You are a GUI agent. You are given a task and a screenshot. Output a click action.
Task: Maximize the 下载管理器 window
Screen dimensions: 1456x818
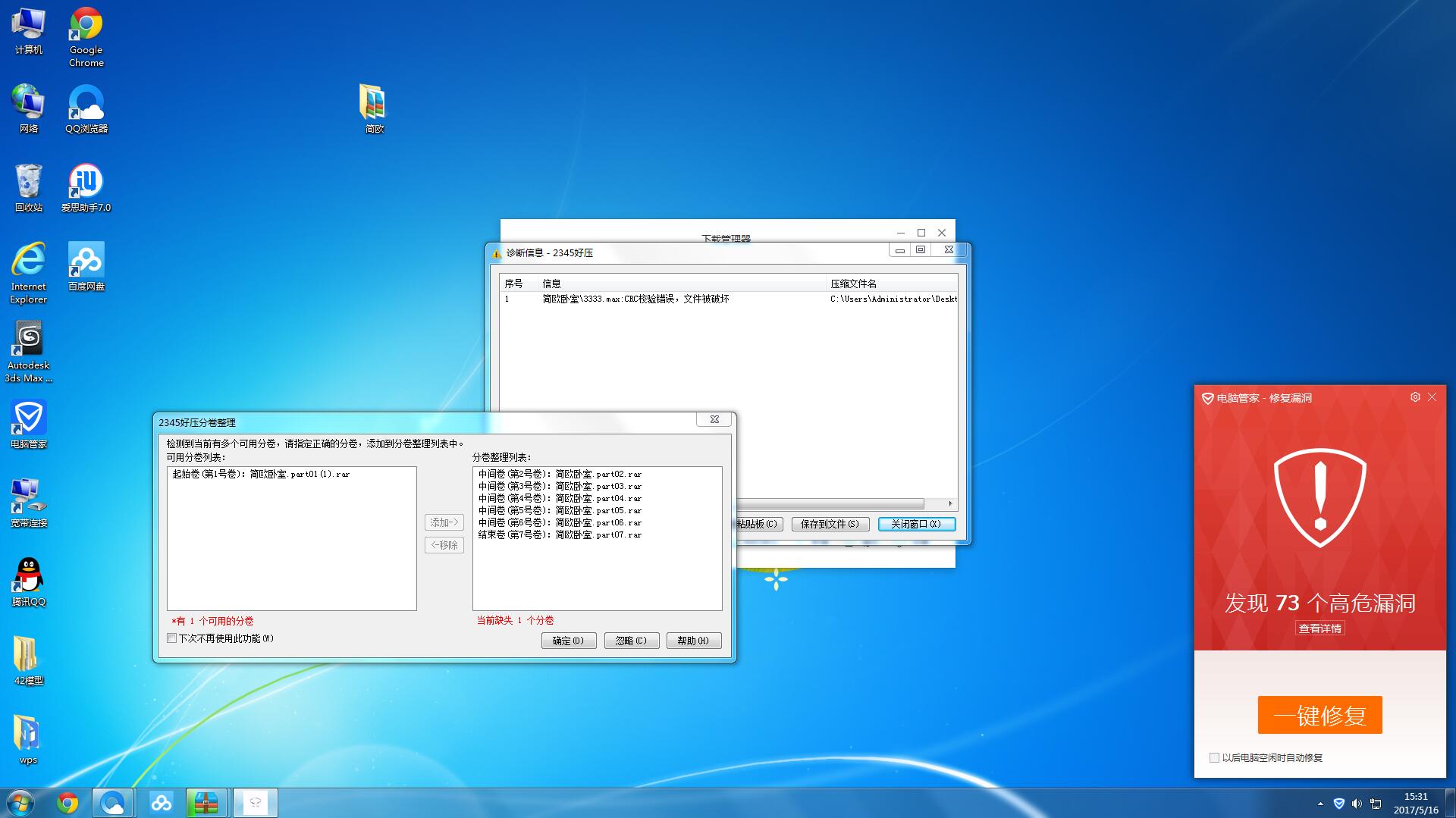point(921,233)
